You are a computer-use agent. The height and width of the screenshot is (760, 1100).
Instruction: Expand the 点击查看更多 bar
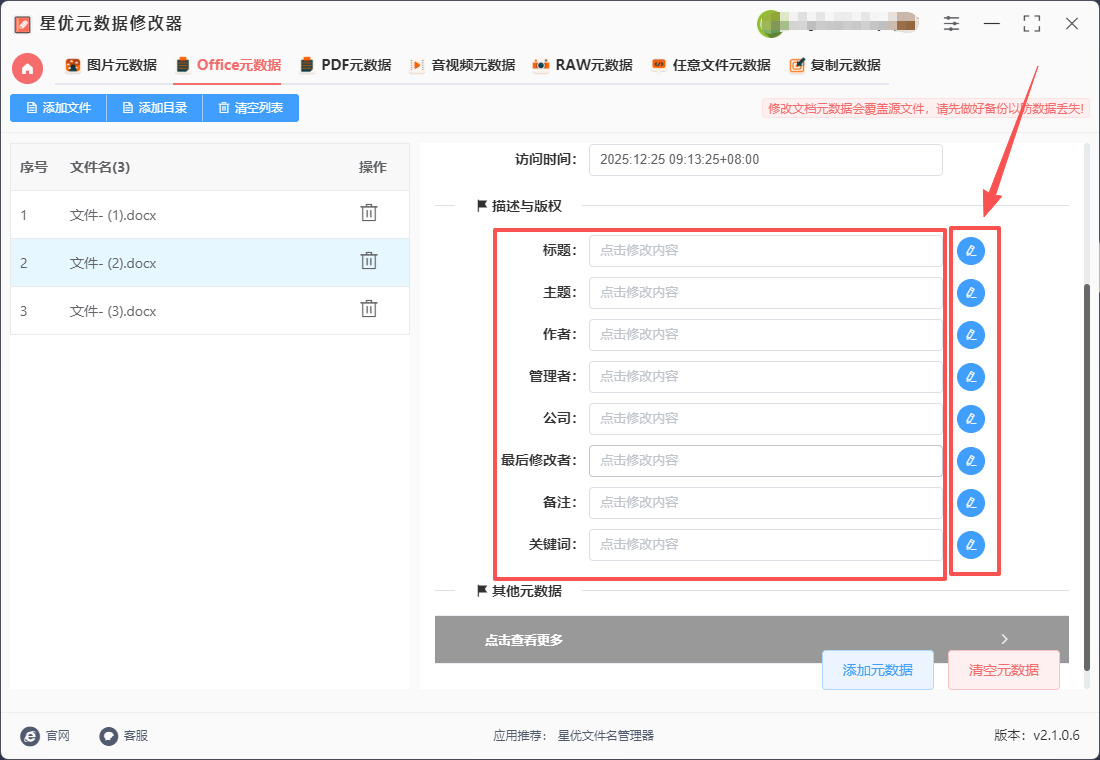(x=751, y=639)
